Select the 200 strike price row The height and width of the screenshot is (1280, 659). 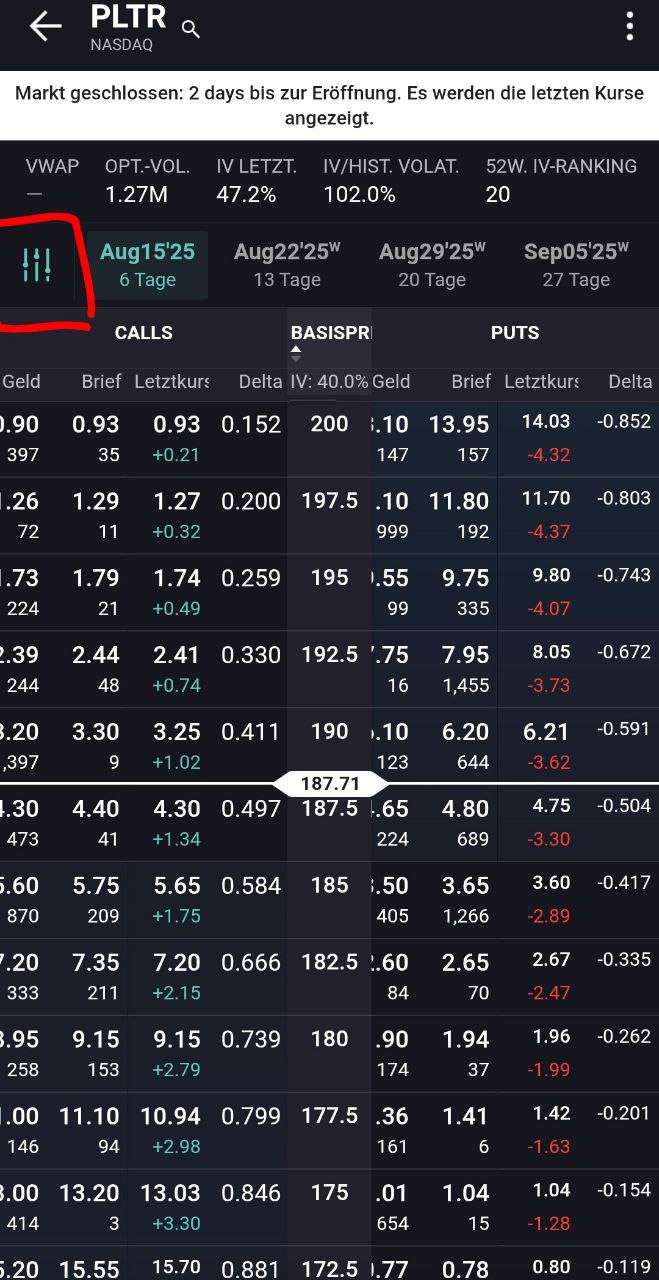pyautogui.click(x=329, y=424)
